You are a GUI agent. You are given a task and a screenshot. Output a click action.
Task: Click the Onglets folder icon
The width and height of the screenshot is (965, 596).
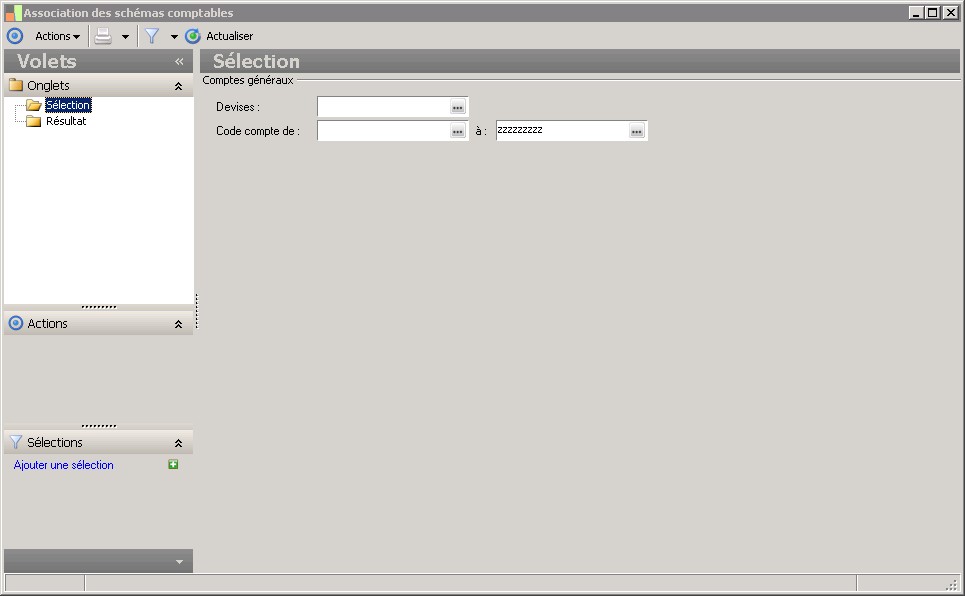point(16,85)
